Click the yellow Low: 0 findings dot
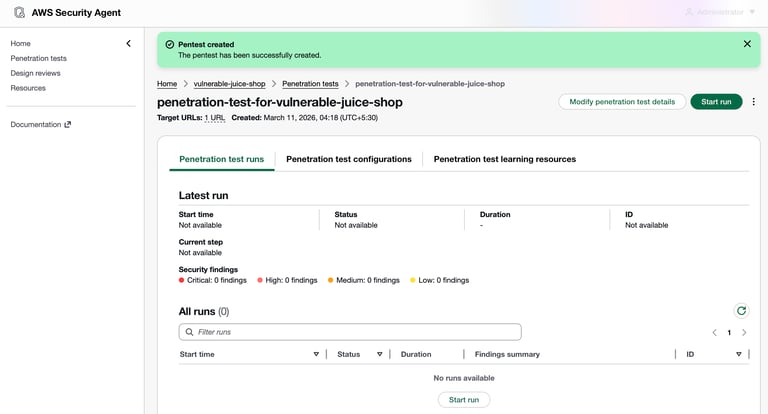Image resolution: width=768 pixels, height=414 pixels. (x=413, y=280)
